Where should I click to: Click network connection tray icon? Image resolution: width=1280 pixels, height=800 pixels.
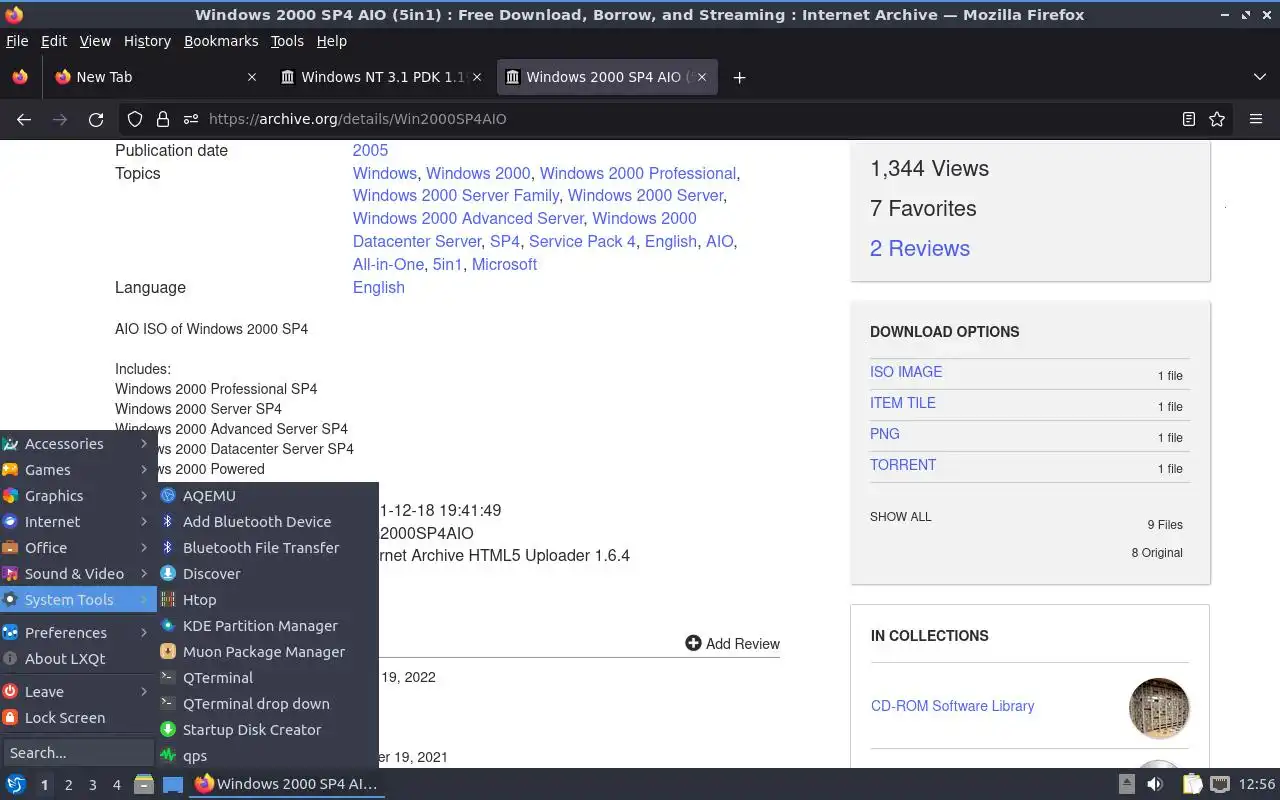coord(1219,784)
